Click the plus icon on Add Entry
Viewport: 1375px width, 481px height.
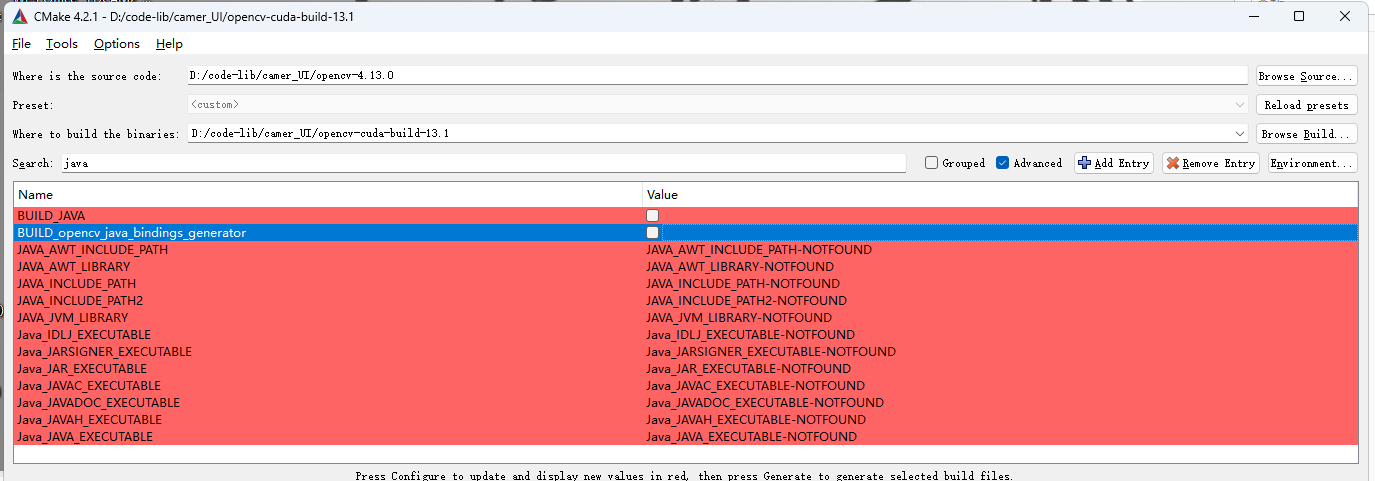(x=1085, y=163)
